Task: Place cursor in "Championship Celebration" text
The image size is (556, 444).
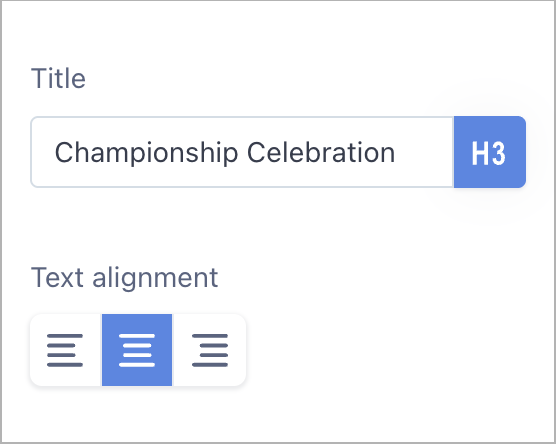Action: [x=225, y=153]
